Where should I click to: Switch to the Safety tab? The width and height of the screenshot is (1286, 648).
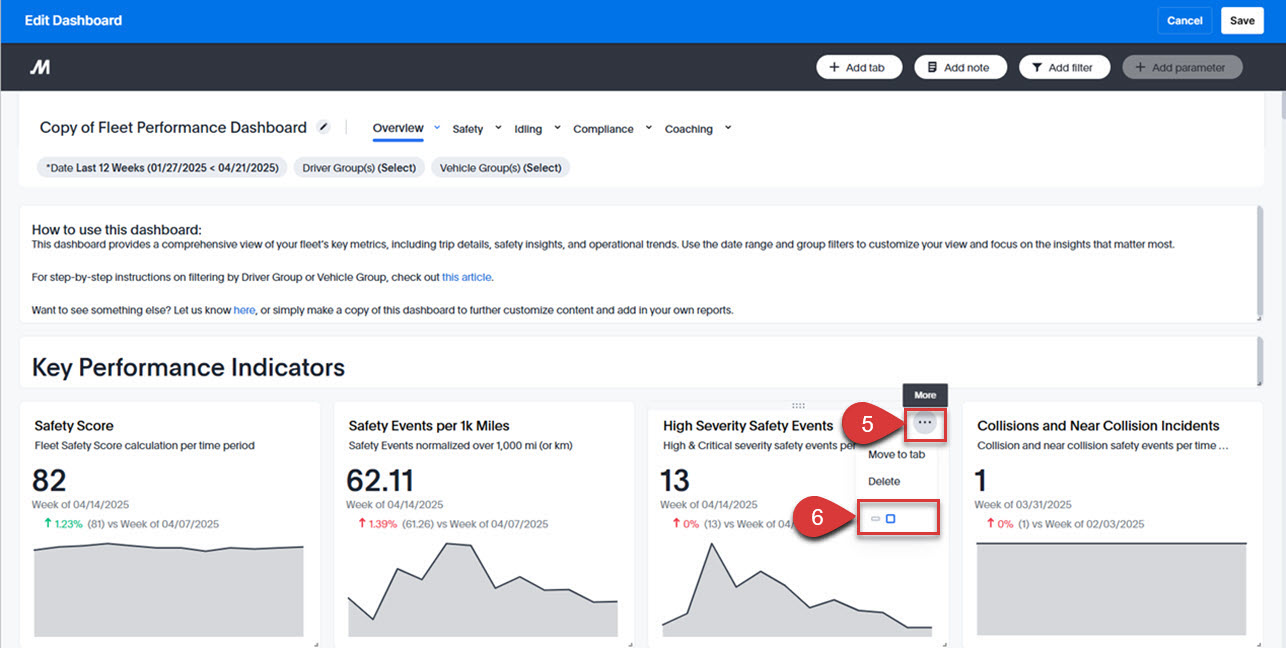pyautogui.click(x=467, y=129)
